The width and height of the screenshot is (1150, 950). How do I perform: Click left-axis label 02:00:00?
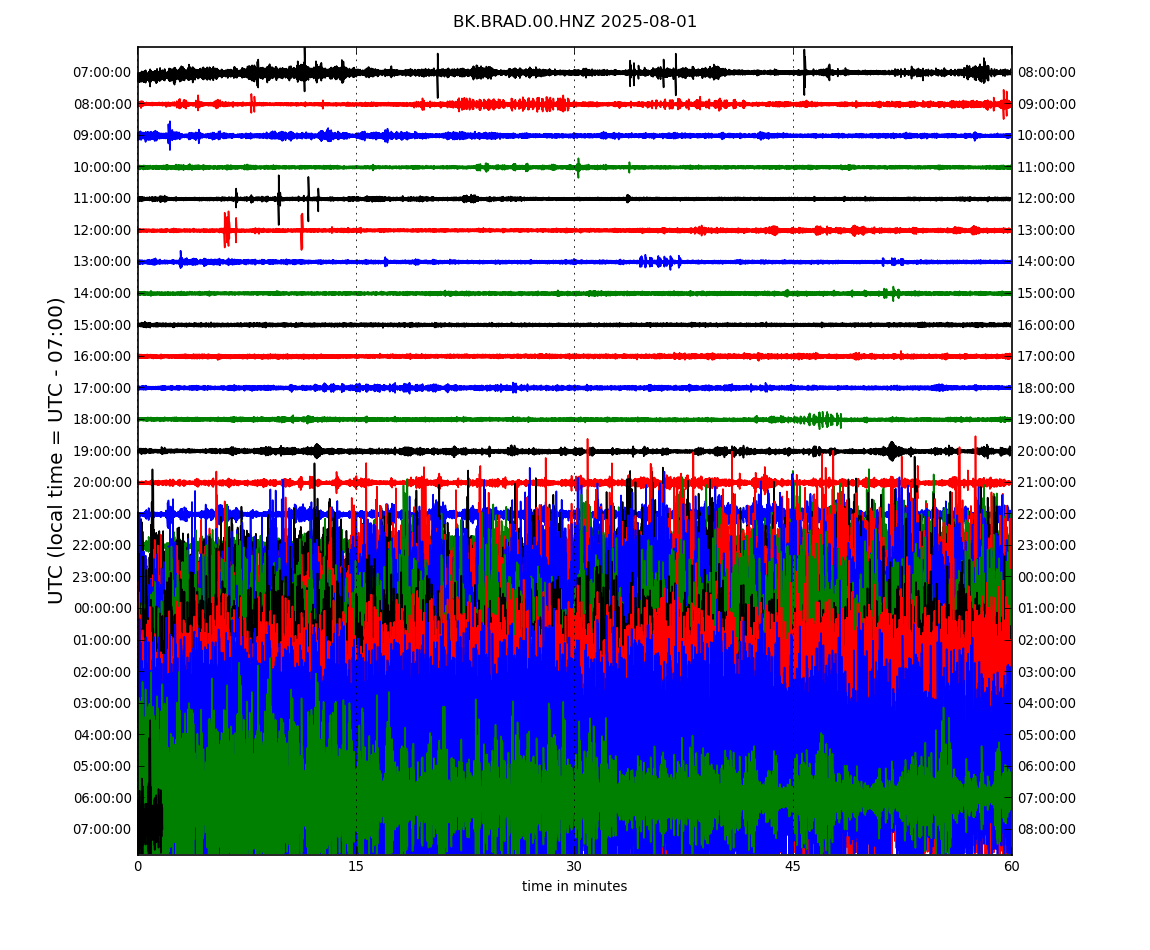tap(103, 672)
